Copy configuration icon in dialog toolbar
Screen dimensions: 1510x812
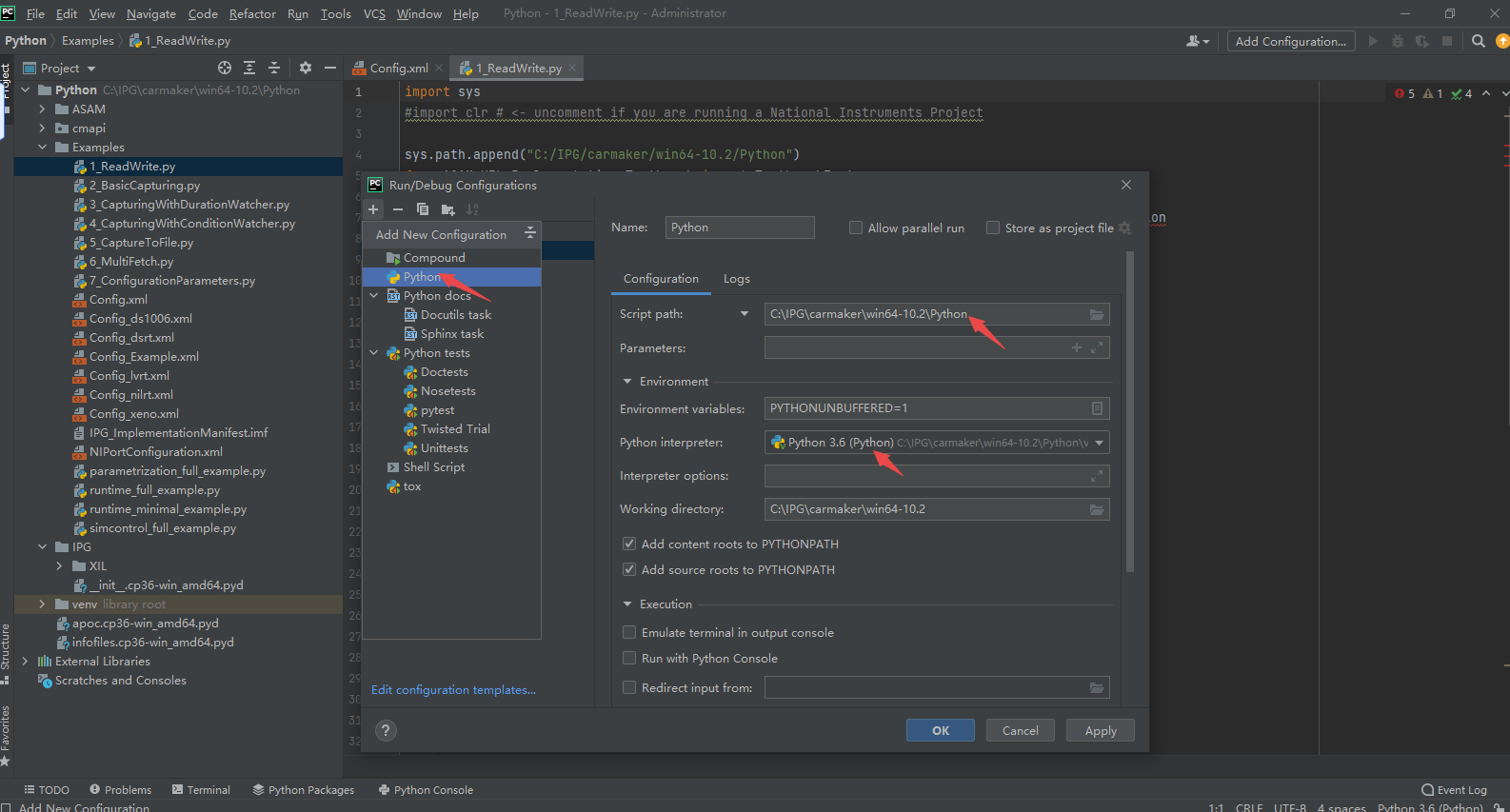click(x=423, y=209)
